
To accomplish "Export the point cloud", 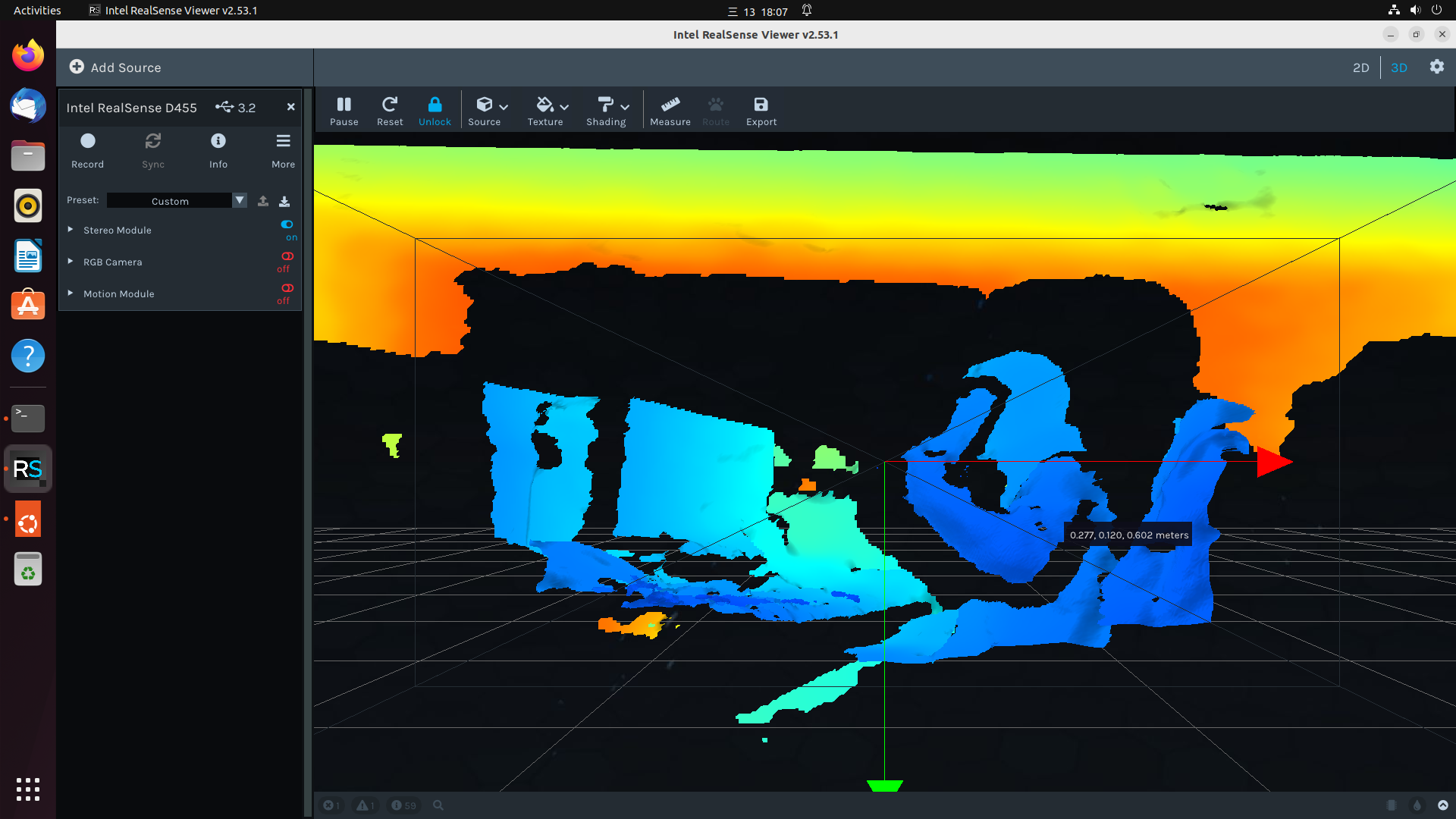I will click(761, 110).
